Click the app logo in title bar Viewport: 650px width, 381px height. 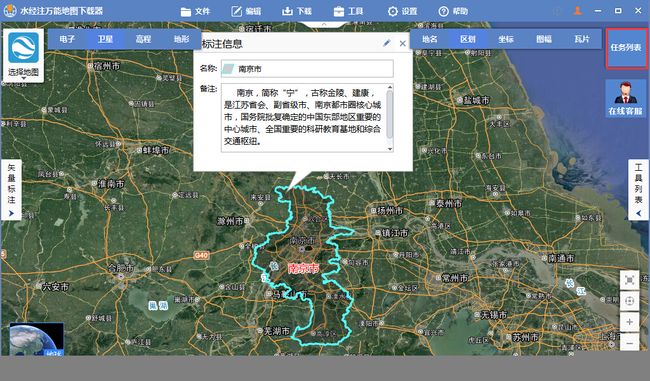click(x=9, y=11)
